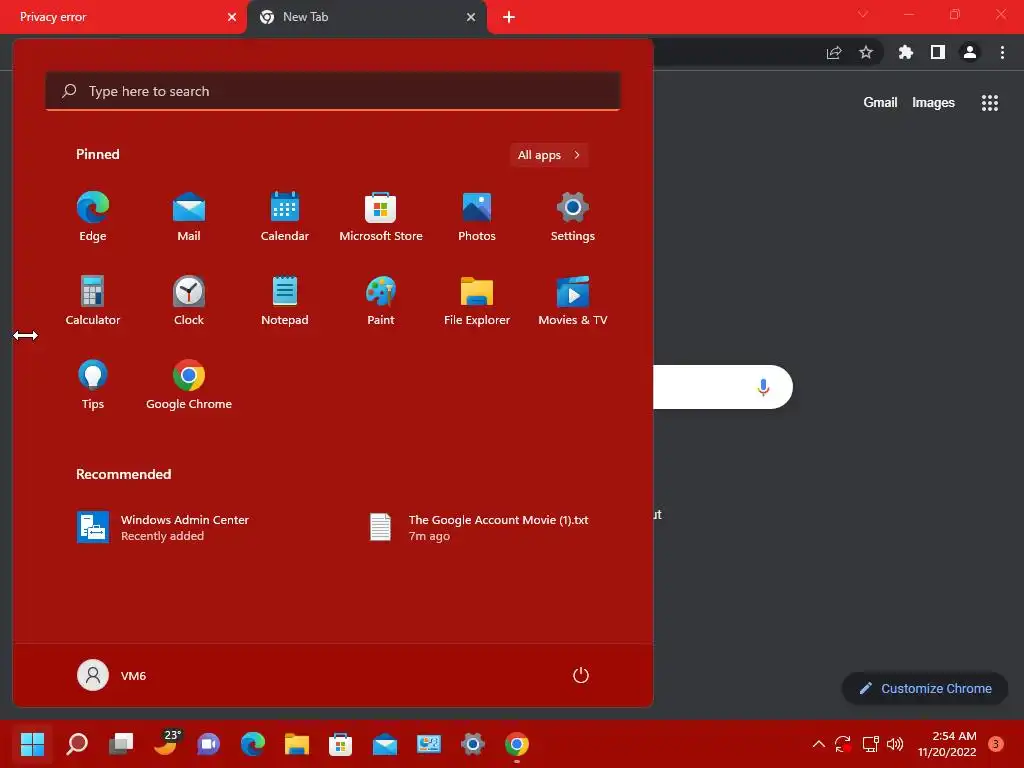Open the volume speaker tray icon
The height and width of the screenshot is (768, 1024).
pos(895,744)
